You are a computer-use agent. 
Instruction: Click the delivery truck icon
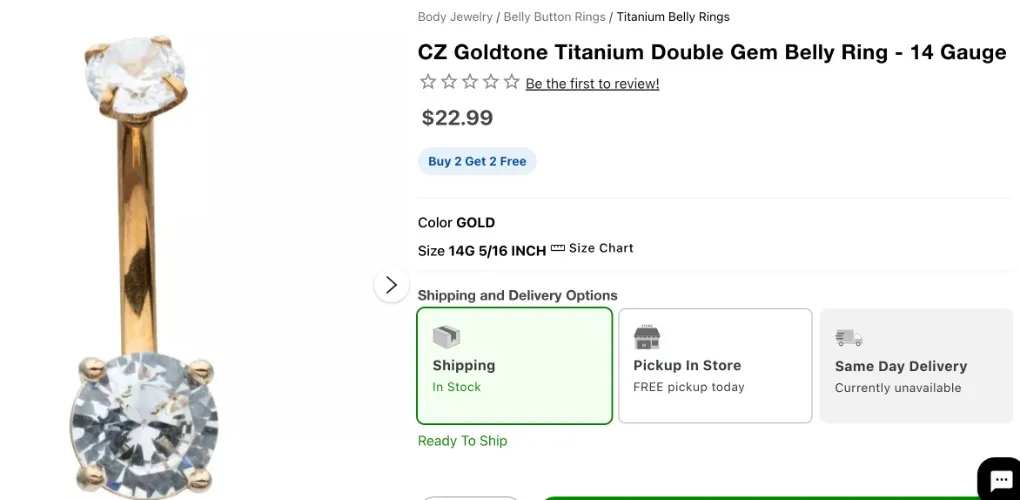pyautogui.click(x=848, y=338)
